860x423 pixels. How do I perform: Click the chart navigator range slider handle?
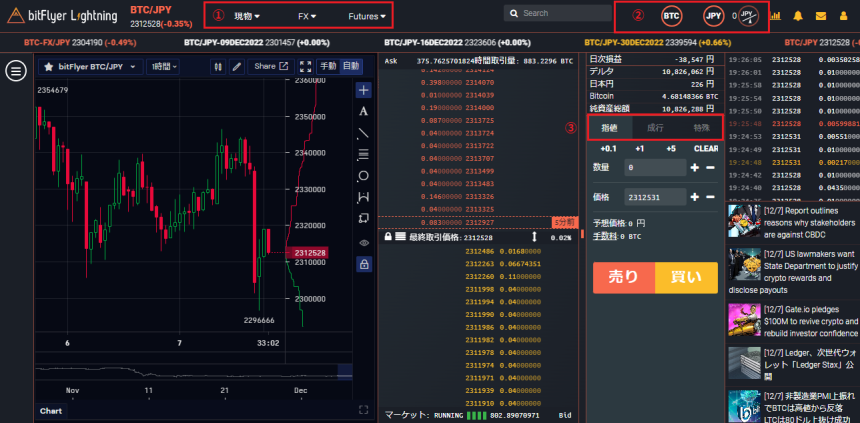(x=344, y=371)
